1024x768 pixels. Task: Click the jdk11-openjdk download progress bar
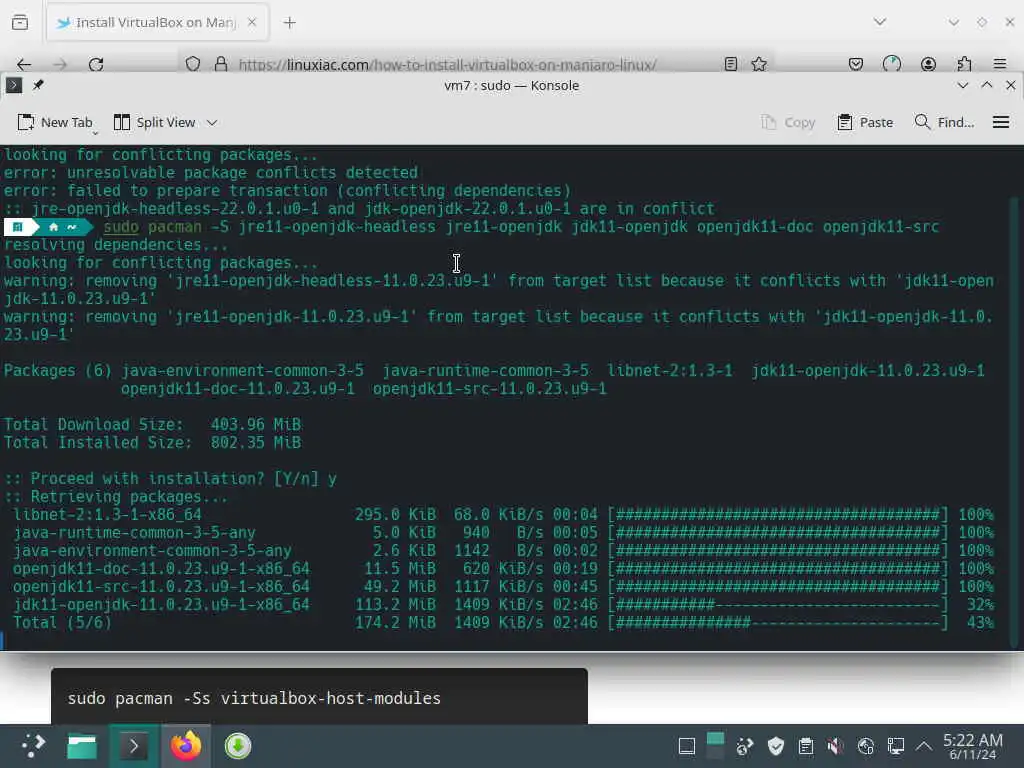(x=777, y=605)
